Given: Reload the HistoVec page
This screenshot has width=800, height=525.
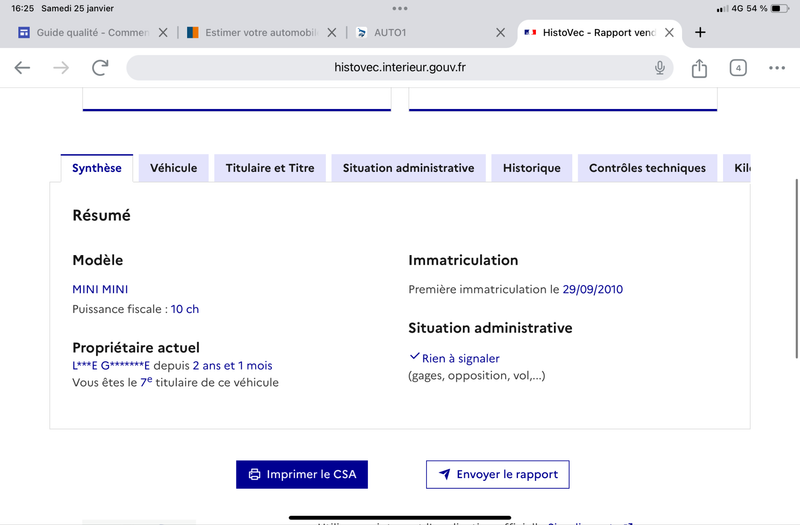Looking at the screenshot, I should point(100,67).
